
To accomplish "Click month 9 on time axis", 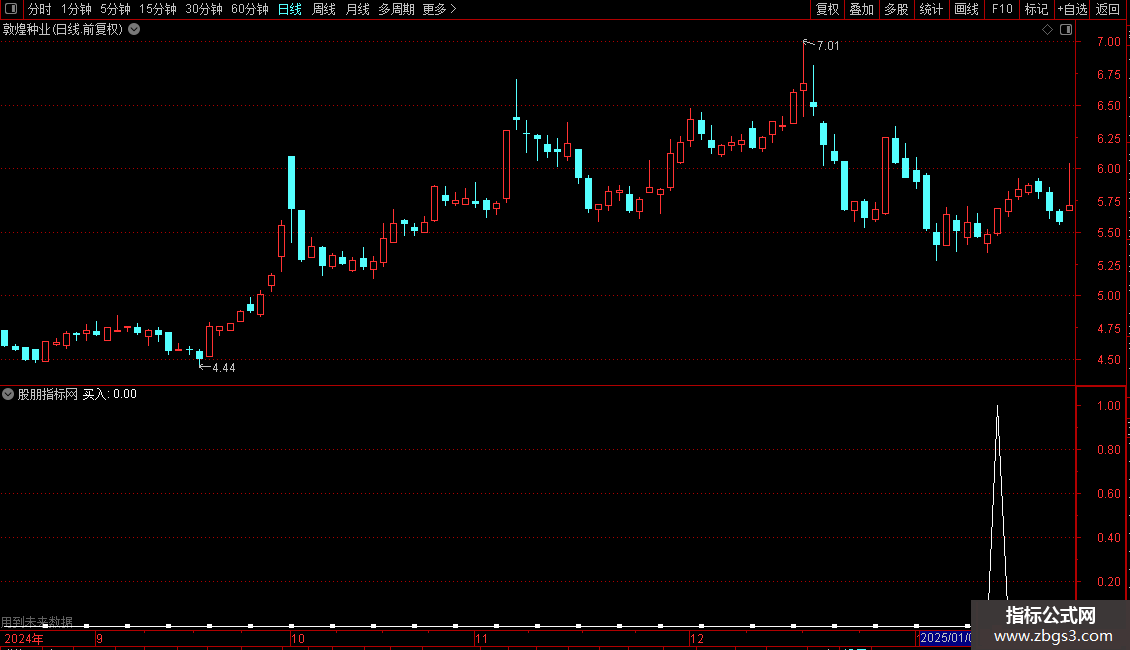I will (99, 638).
